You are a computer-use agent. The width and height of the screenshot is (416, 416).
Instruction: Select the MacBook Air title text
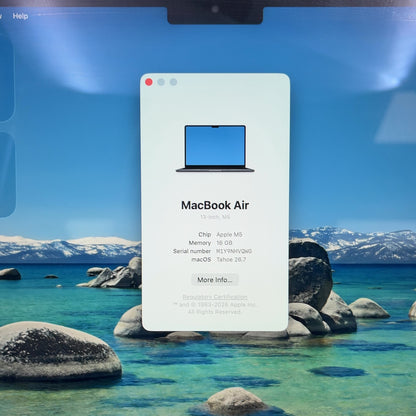coord(215,205)
